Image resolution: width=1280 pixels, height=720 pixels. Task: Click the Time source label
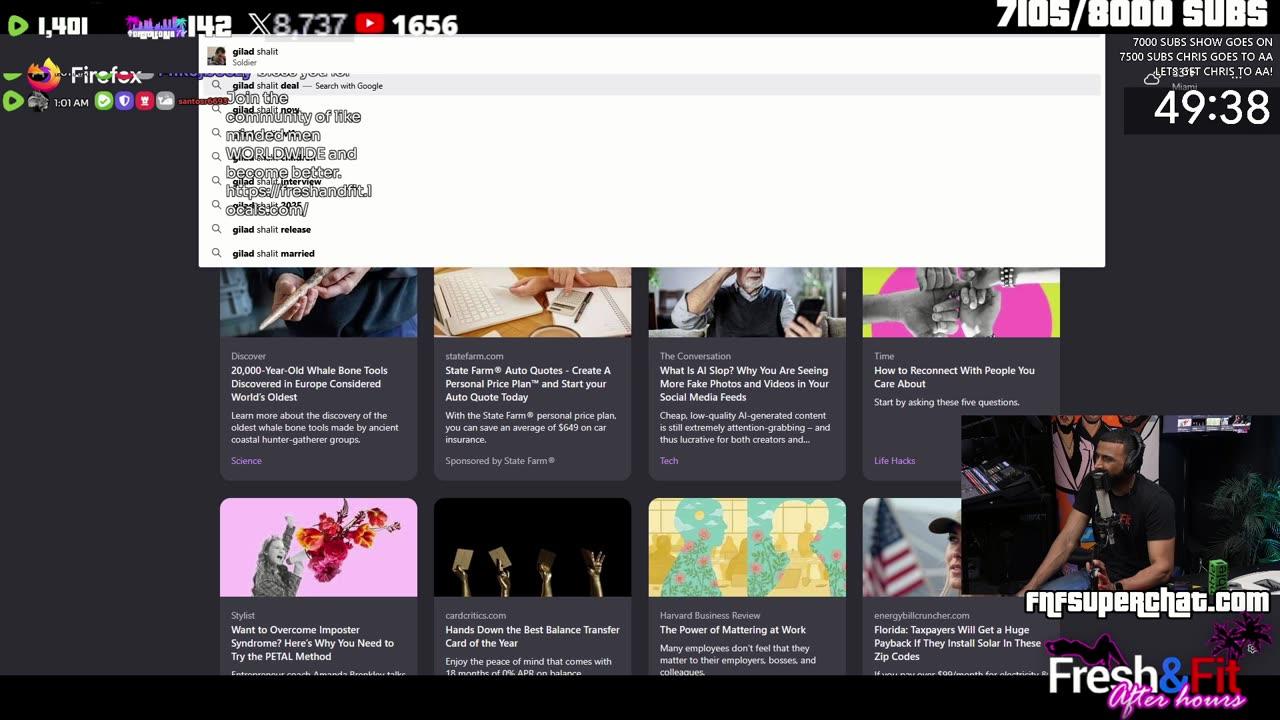[x=884, y=356]
